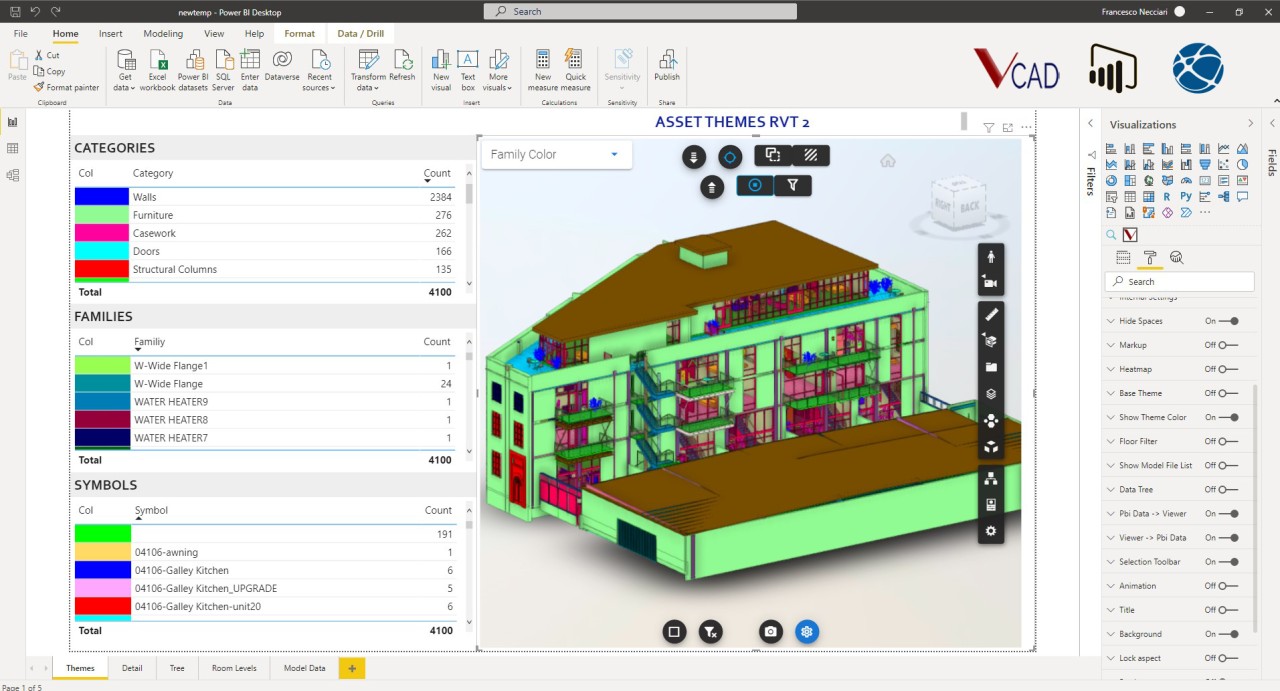Select the measure ruler tool
Viewport: 1280px width, 691px height.
pos(991,314)
